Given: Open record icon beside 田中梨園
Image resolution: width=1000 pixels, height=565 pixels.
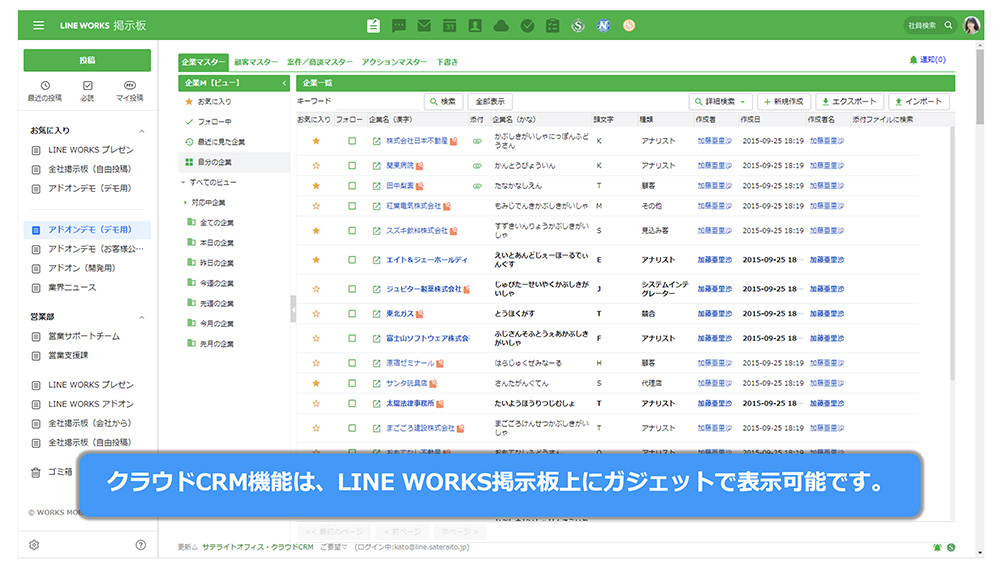Looking at the screenshot, I should [376, 186].
